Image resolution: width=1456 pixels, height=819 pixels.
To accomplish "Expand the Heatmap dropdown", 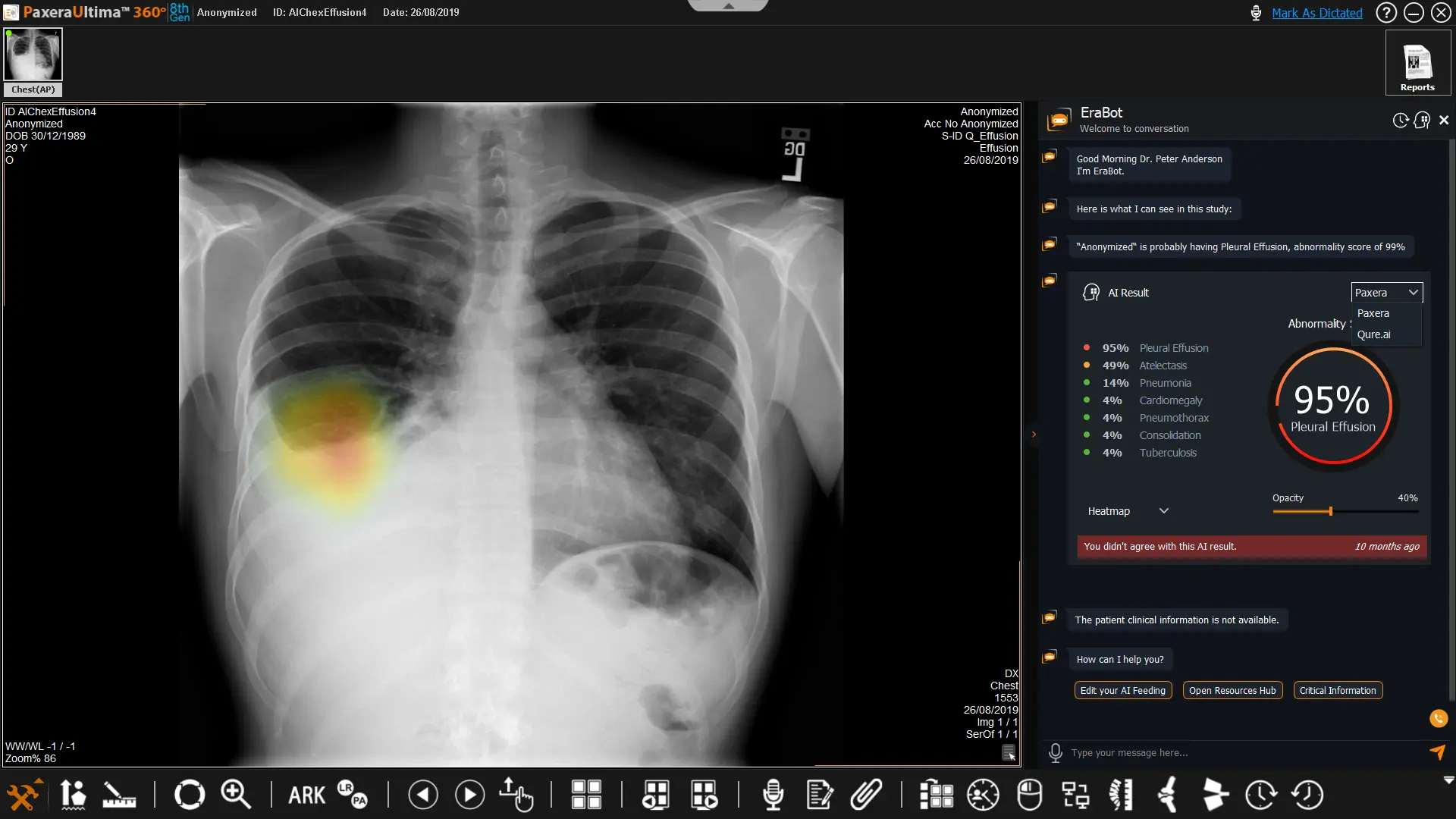I will click(1128, 511).
